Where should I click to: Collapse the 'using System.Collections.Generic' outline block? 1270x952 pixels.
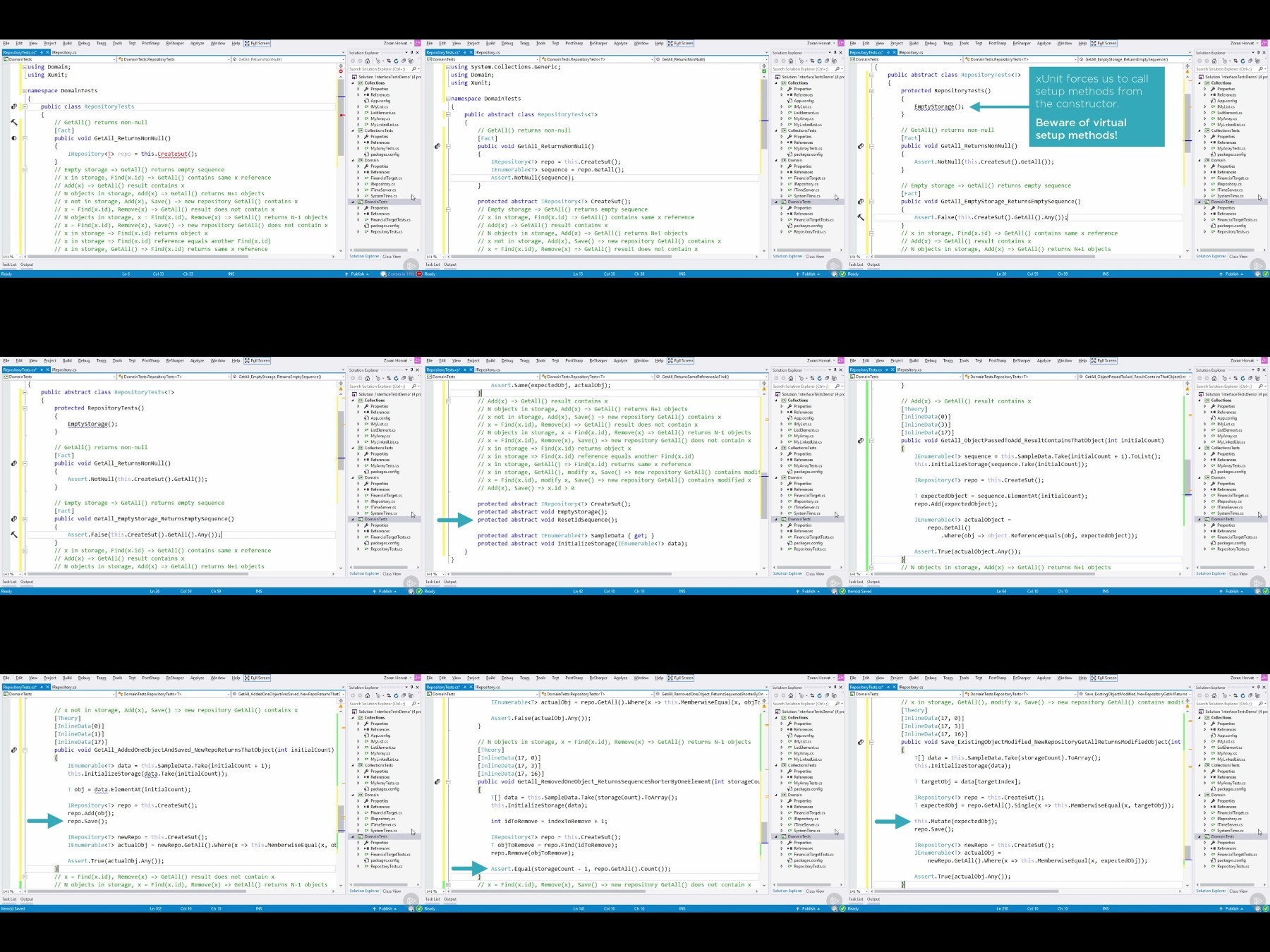pyautogui.click(x=448, y=67)
